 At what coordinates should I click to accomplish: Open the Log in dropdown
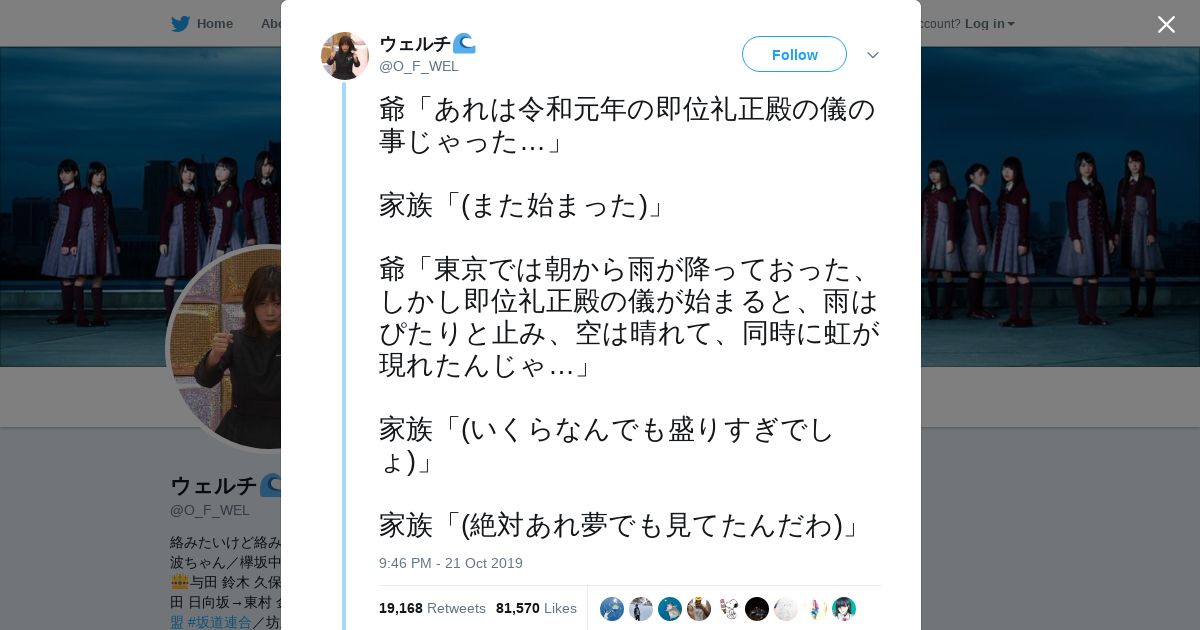click(990, 24)
